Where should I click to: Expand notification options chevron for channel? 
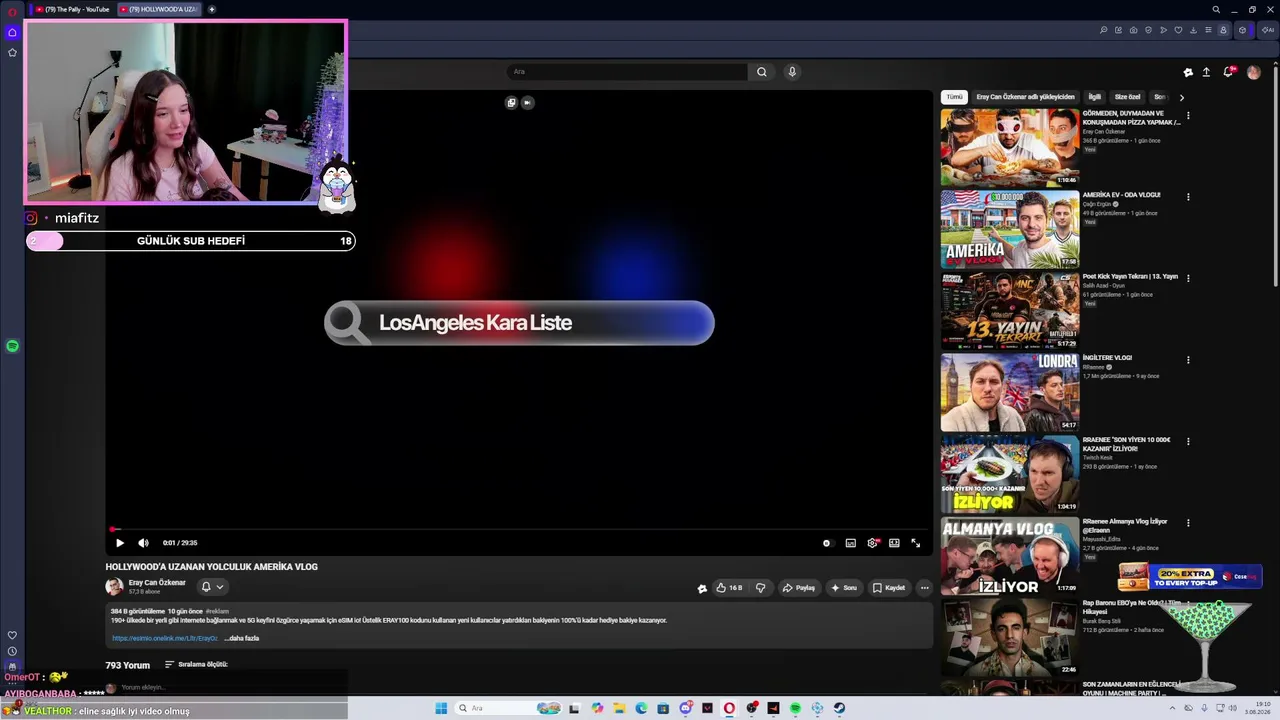pyautogui.click(x=219, y=587)
